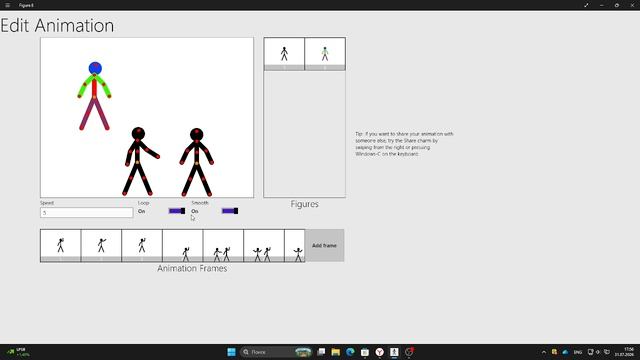Viewport: 640px width, 360px height.
Task: Select the third animation frame thumbnail
Action: pyautogui.click(x=142, y=246)
